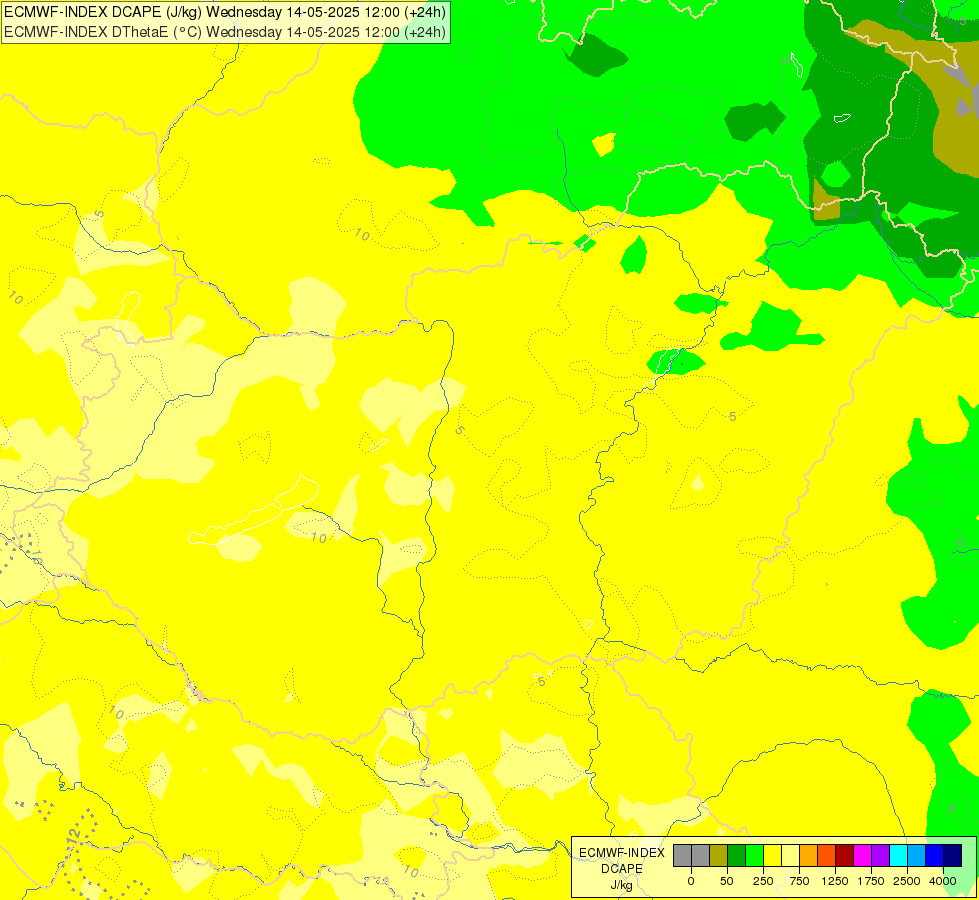Screen dimensions: 979x900
Task: Pick the pale yellow legend swatch
Action: (790, 856)
